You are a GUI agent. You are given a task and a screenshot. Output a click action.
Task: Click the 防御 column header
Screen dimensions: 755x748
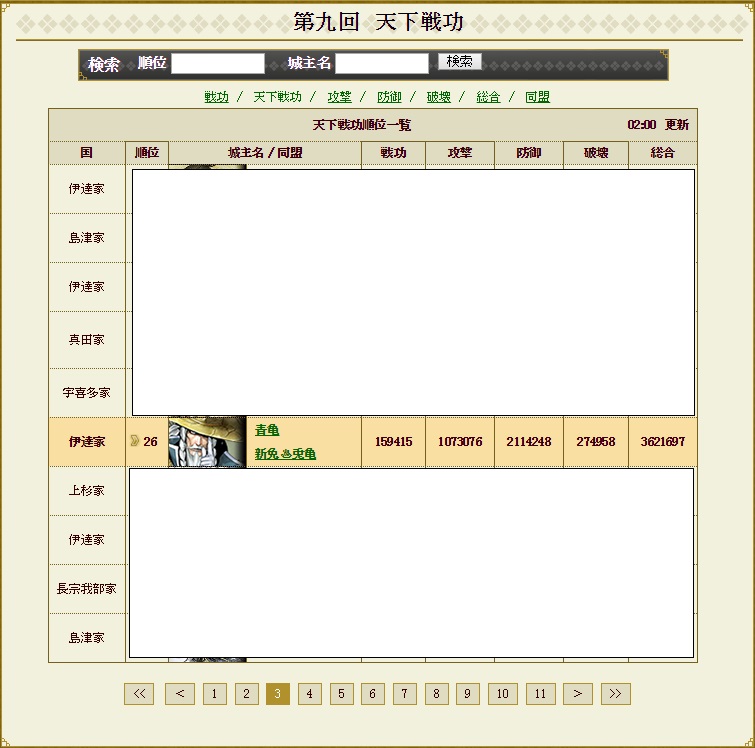point(529,153)
